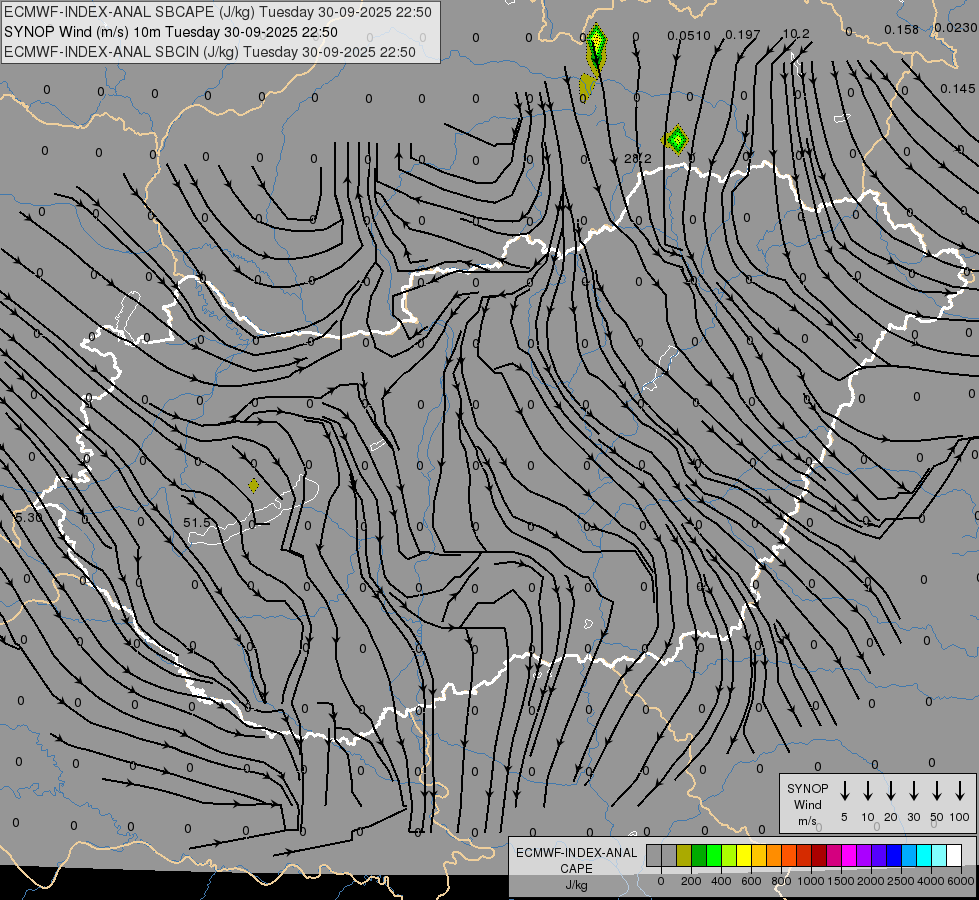
Task: Click the olive CAPE patch below the green blob
Action: [586, 86]
